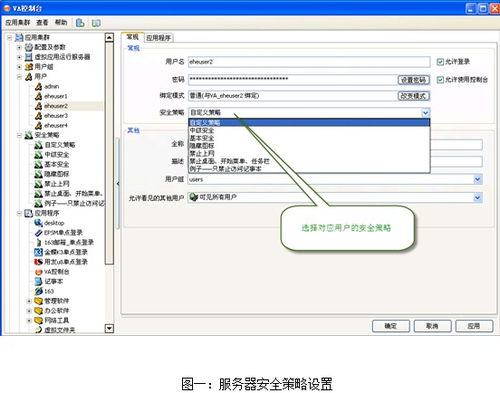This screenshot has height=393, width=500.
Task: Click the toolbar icon before the tabs area
Action: (x=96, y=23)
